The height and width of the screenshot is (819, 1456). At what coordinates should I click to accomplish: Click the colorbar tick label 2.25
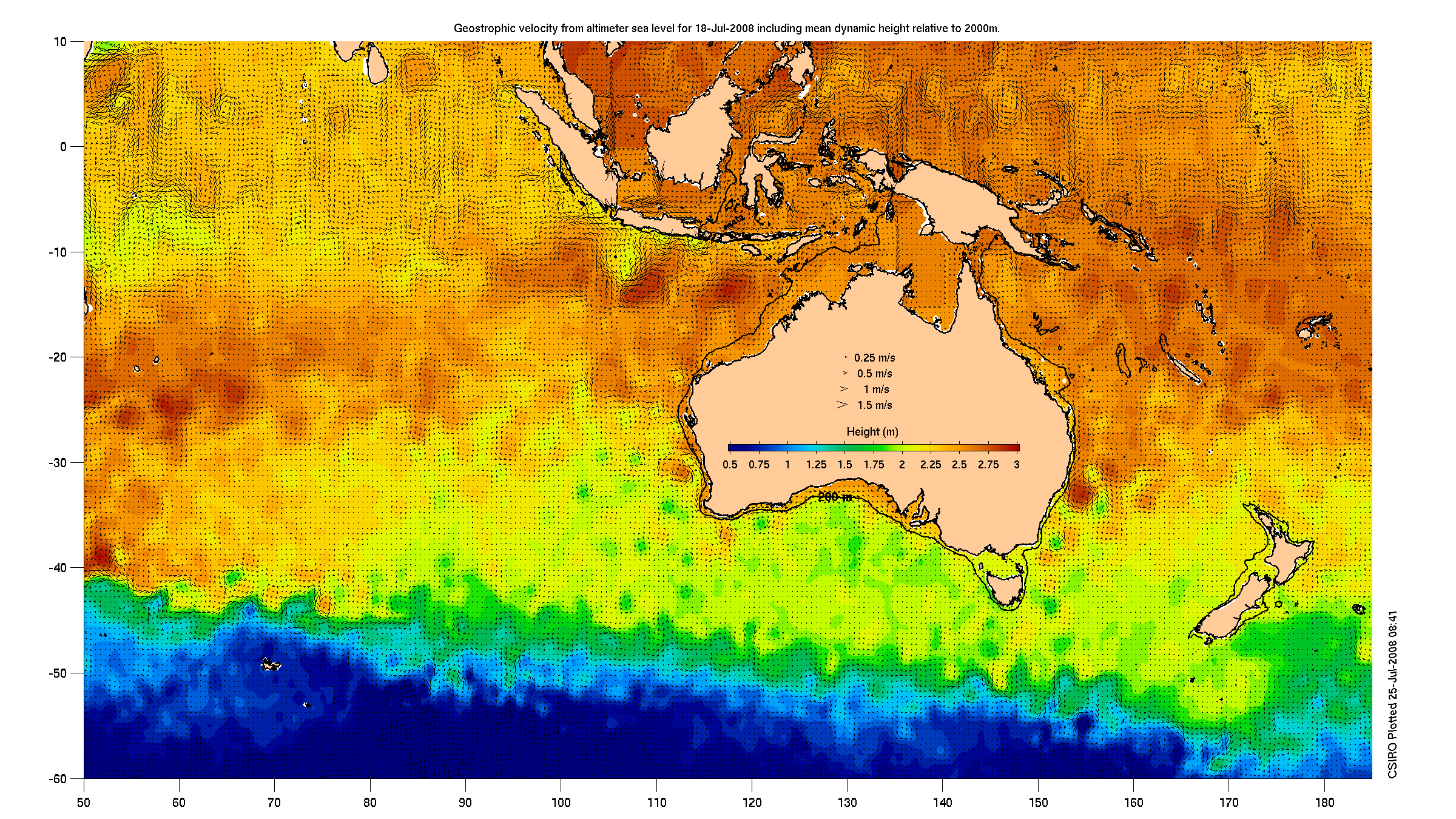(x=931, y=465)
